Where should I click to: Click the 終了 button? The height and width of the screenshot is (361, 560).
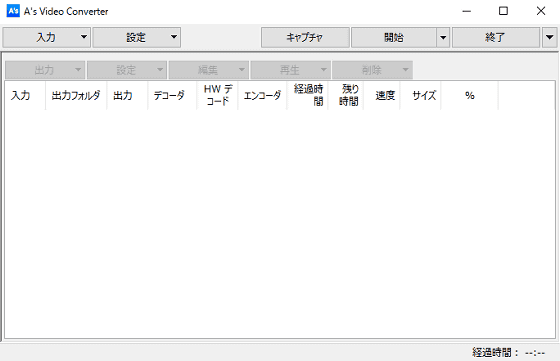point(496,37)
